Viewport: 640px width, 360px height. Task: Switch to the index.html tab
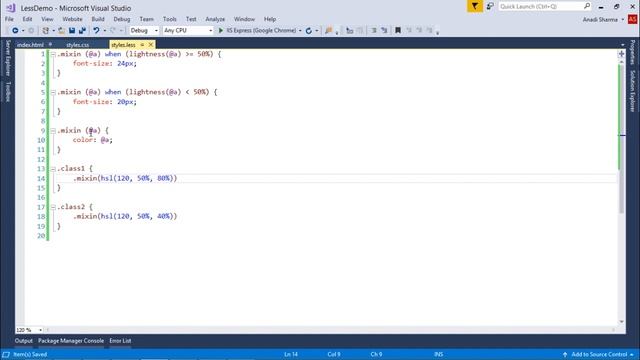tap(30, 45)
